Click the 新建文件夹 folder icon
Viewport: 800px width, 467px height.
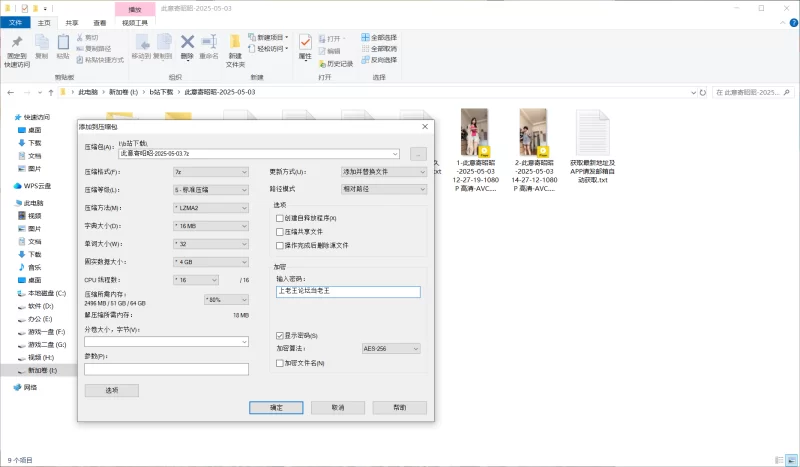[x=235, y=42]
